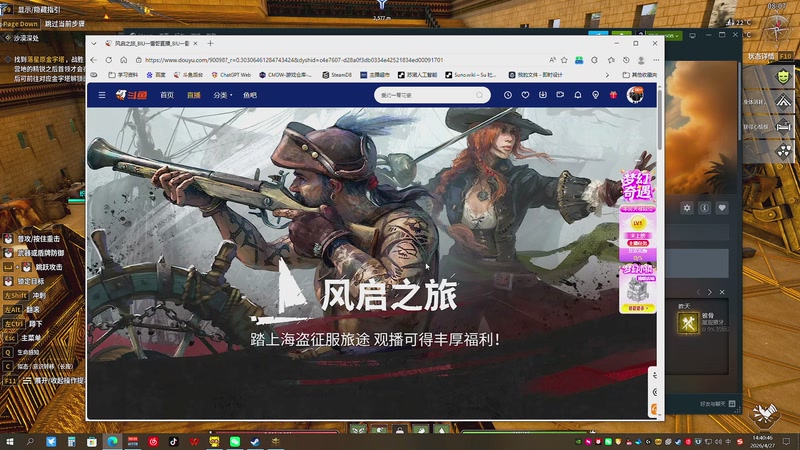Add page to favorites with star icon
The height and width of the screenshot is (450, 800).
tap(564, 60)
